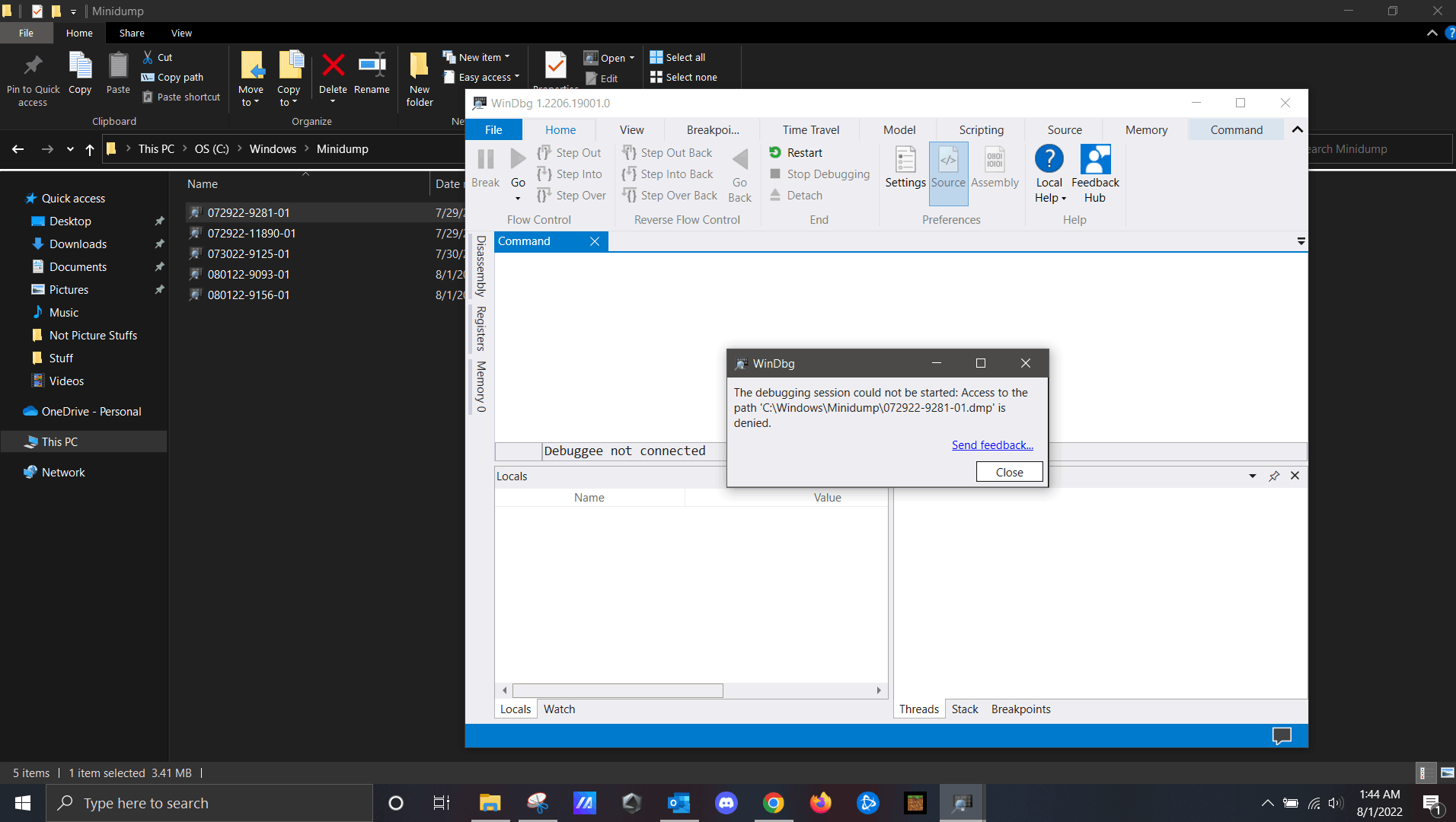Screen dimensions: 1456x822
Task: Switch to the WinDbg View tab
Action: tap(631, 130)
